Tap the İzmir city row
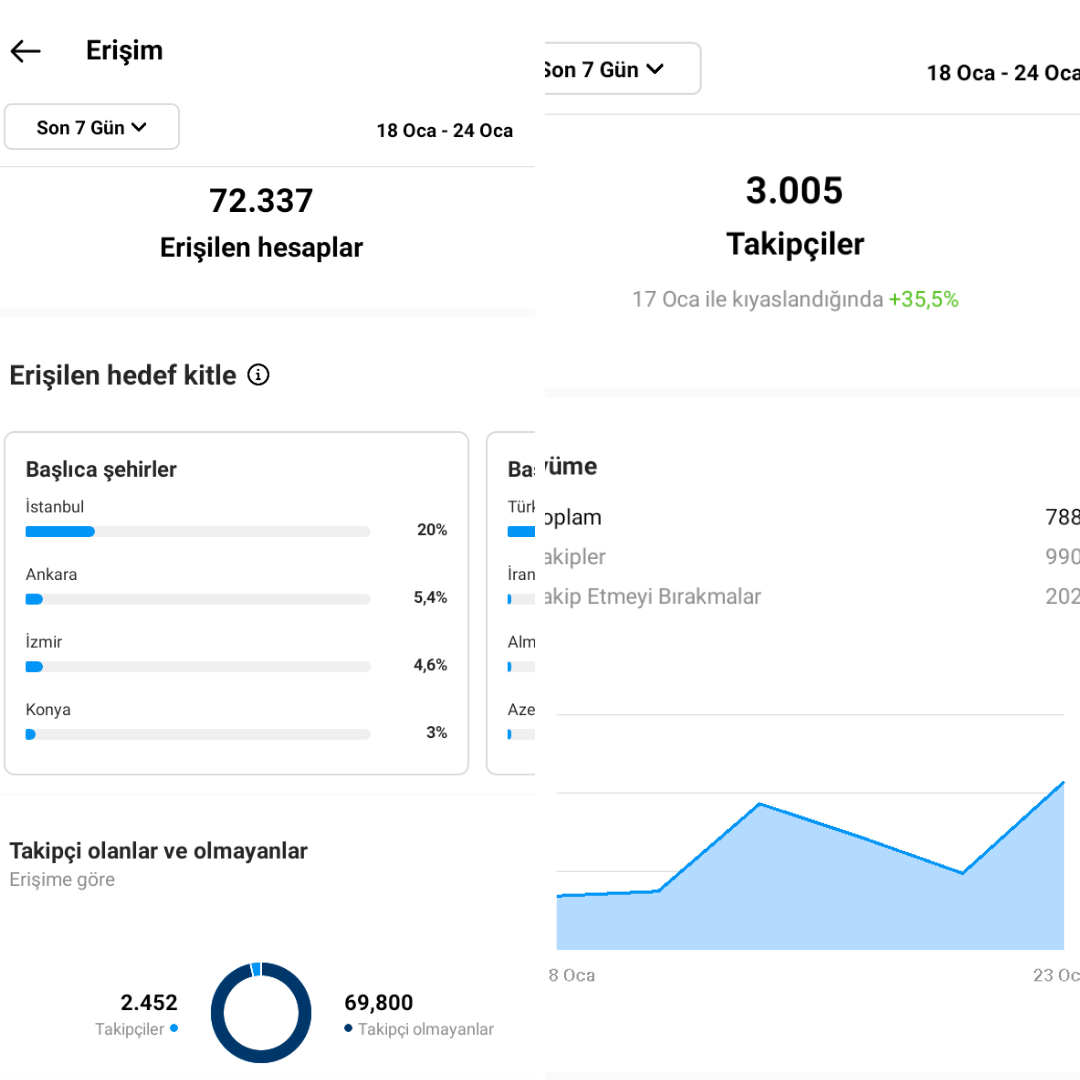Viewport: 1080px width, 1080px height. 236,654
